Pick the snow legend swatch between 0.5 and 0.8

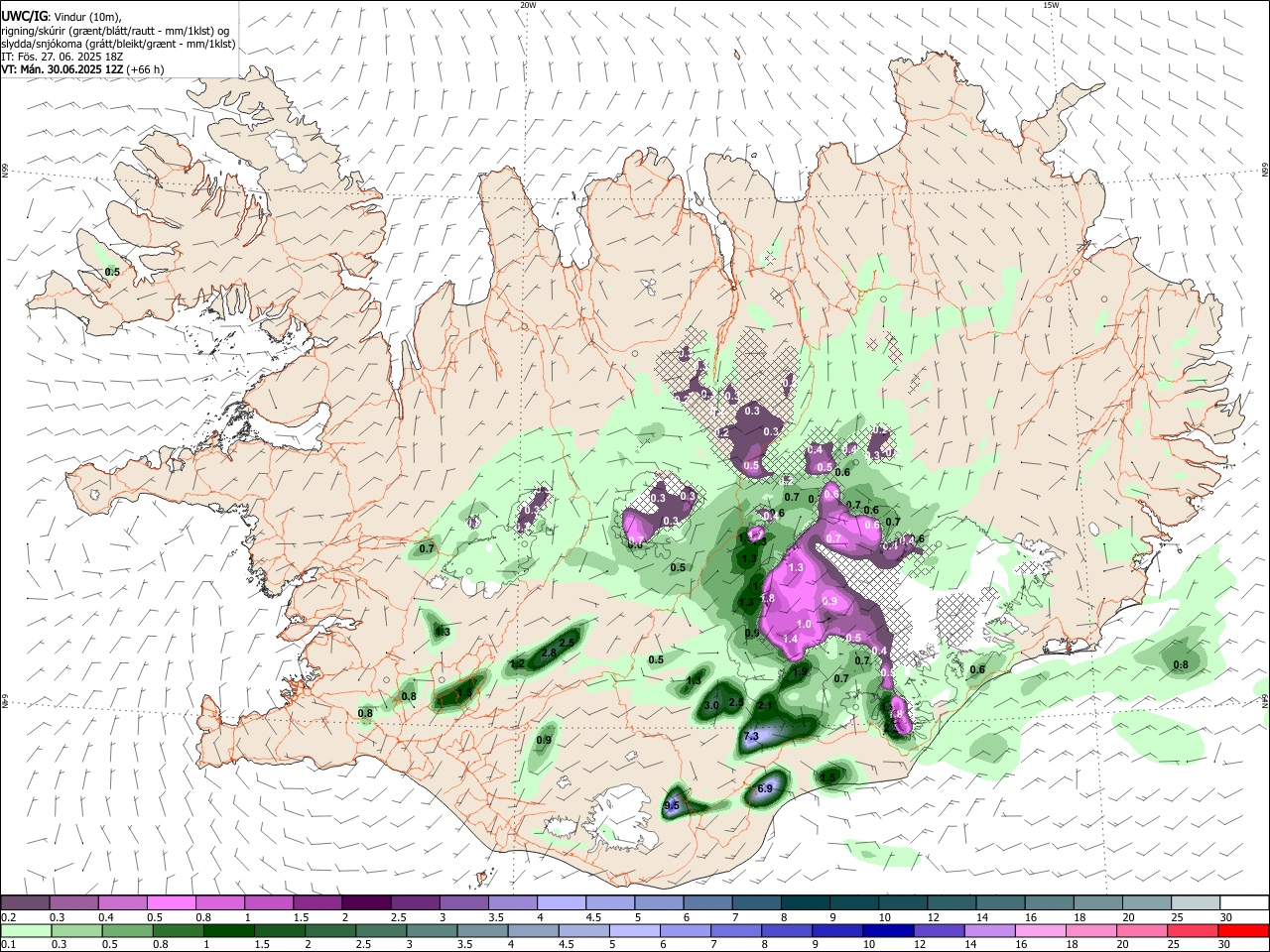pos(171,902)
